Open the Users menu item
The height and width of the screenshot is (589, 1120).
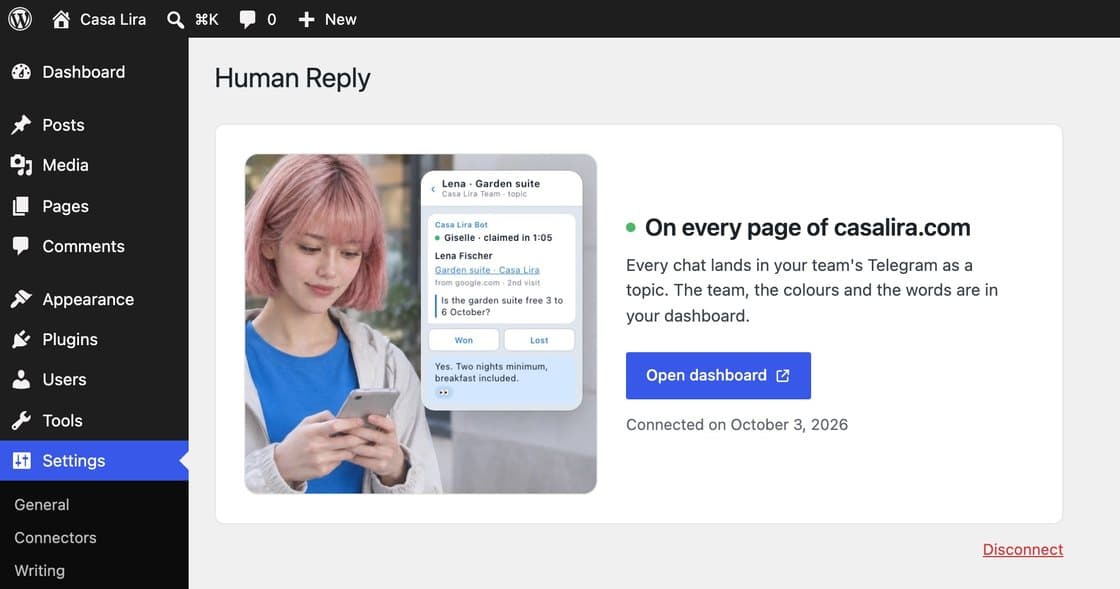(94, 379)
